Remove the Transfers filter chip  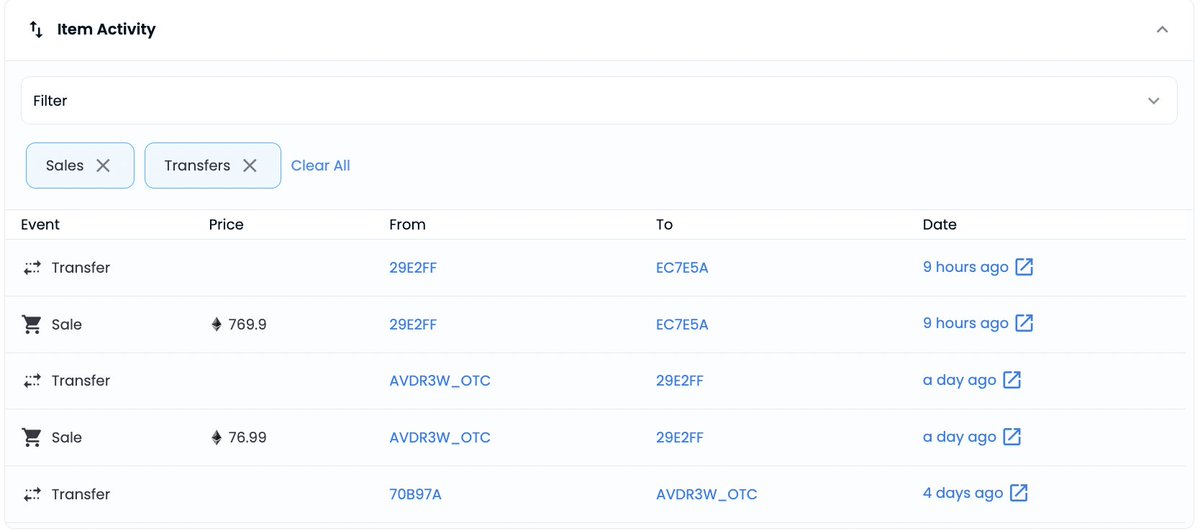250,166
